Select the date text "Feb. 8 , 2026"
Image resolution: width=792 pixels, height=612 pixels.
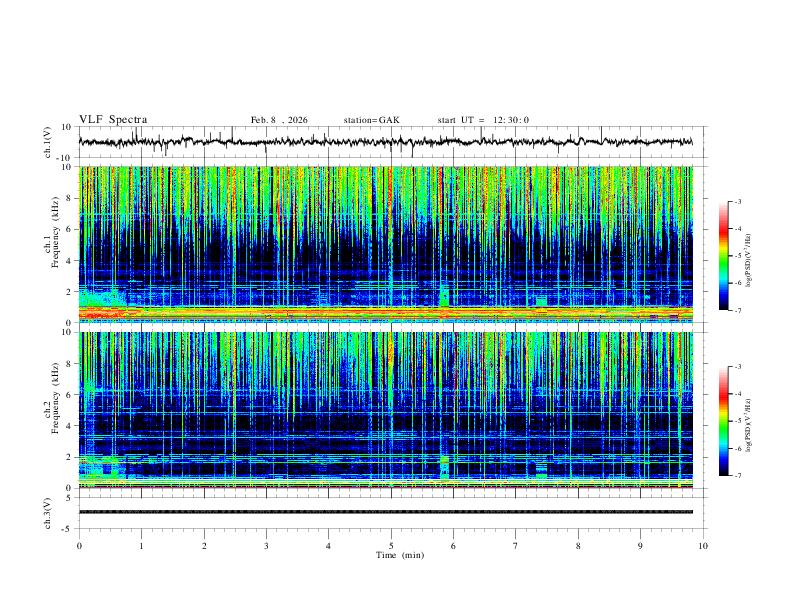279,120
